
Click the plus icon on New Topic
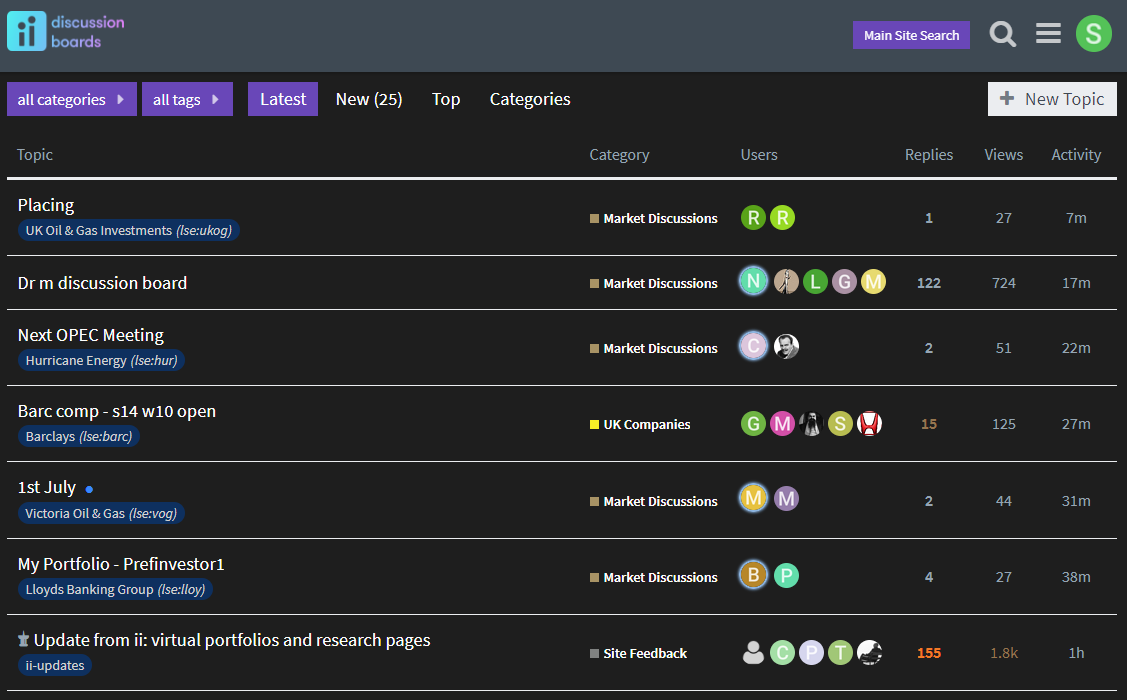pos(1007,98)
